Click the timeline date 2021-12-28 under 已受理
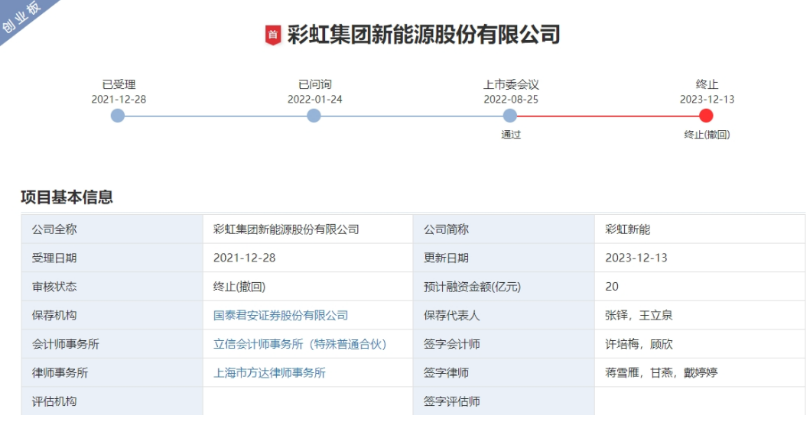This screenshot has height=425, width=807. point(119,99)
